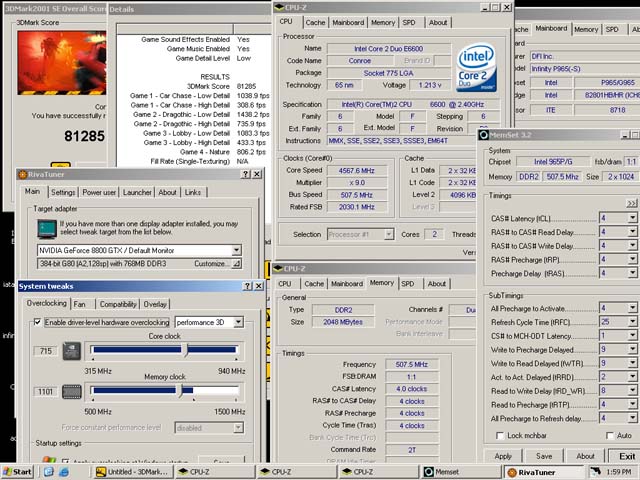This screenshot has width=640, height=480.
Task: Click the MemSet timings expand arrows icon
Action: [631, 203]
